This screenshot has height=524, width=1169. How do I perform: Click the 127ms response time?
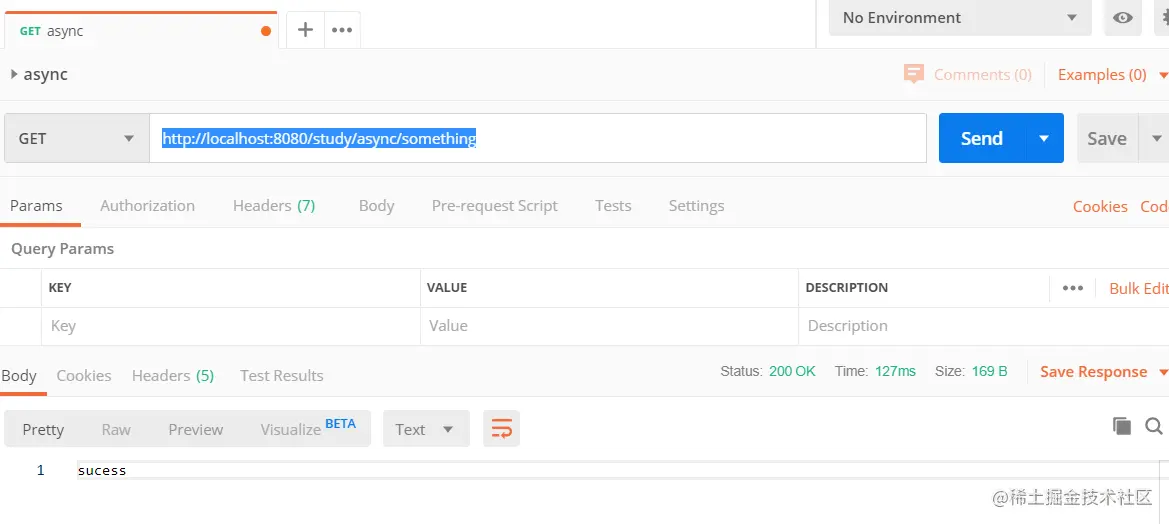click(895, 371)
